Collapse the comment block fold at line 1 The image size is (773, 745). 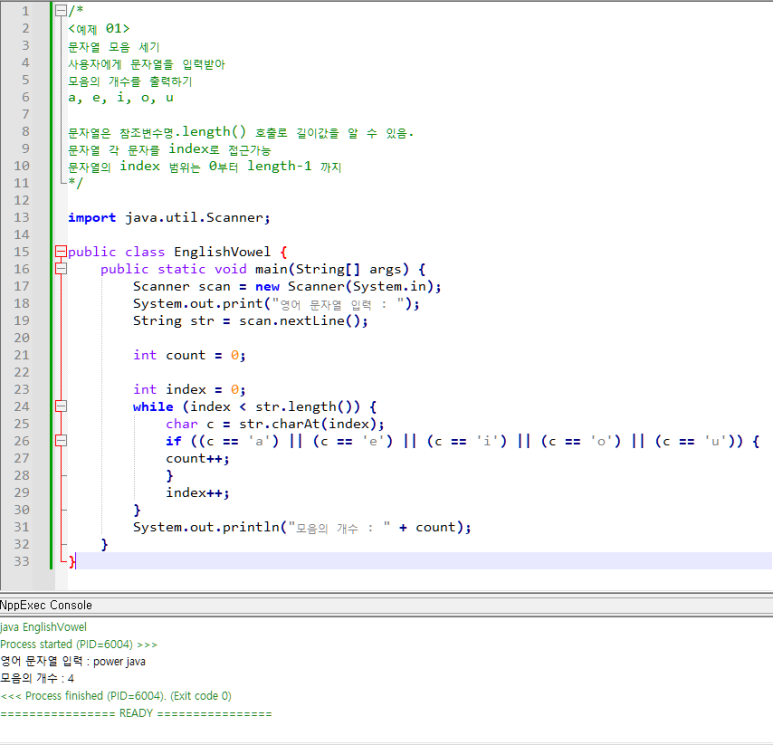(61, 10)
